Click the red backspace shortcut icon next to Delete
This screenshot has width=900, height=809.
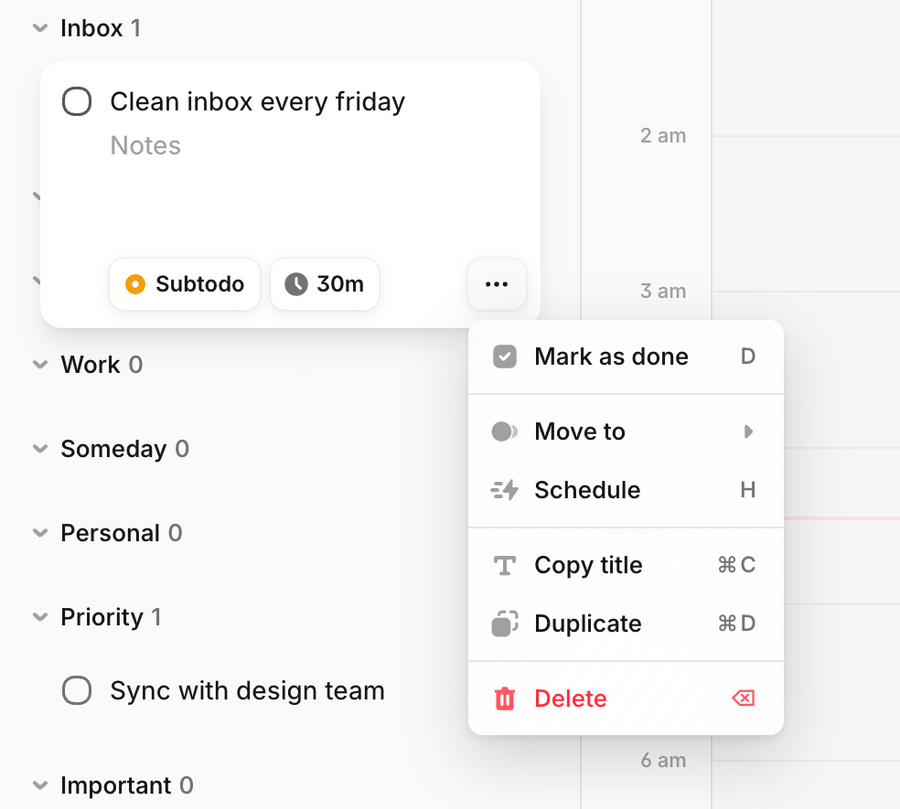point(743,697)
